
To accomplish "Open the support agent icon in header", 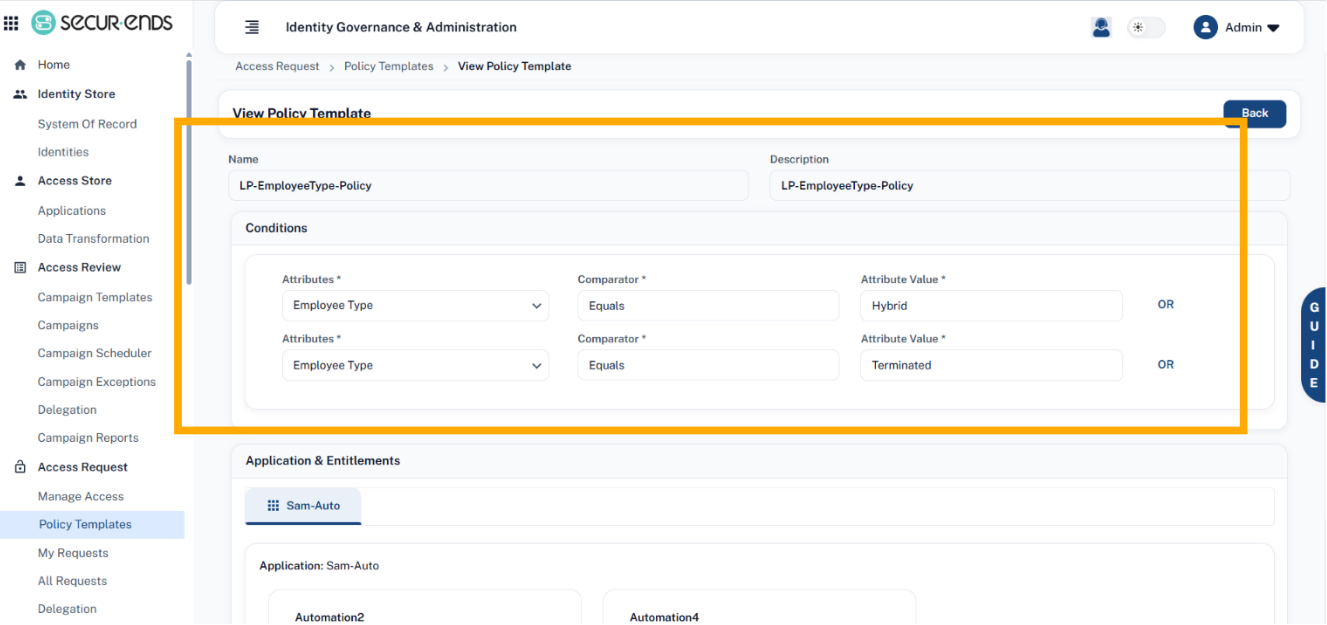I will (1101, 27).
